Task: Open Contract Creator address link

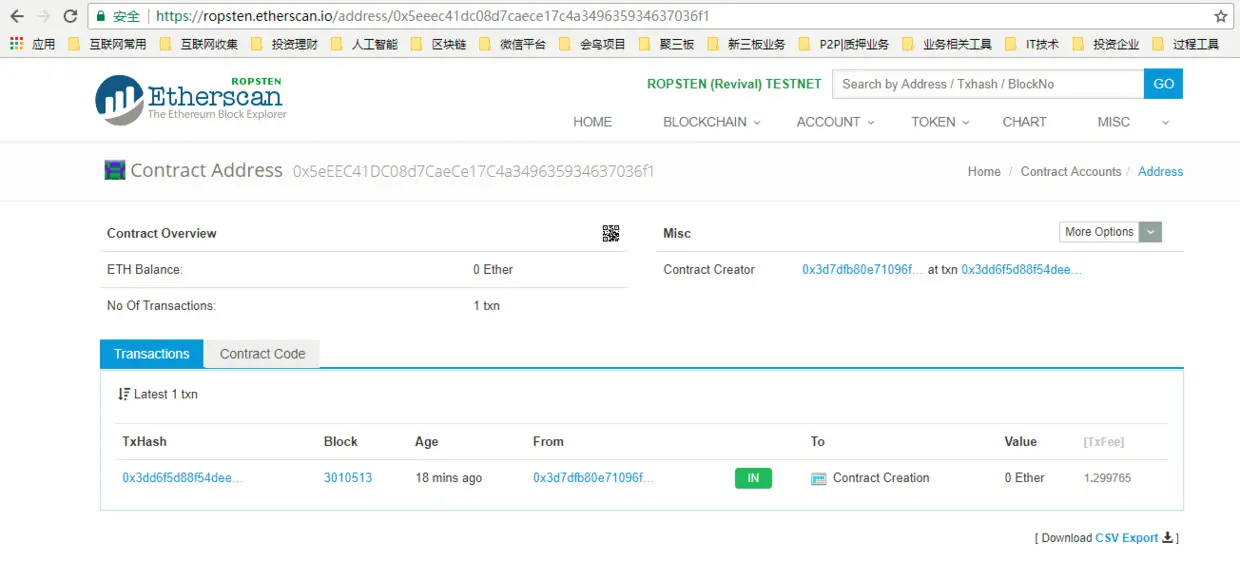Action: (863, 270)
